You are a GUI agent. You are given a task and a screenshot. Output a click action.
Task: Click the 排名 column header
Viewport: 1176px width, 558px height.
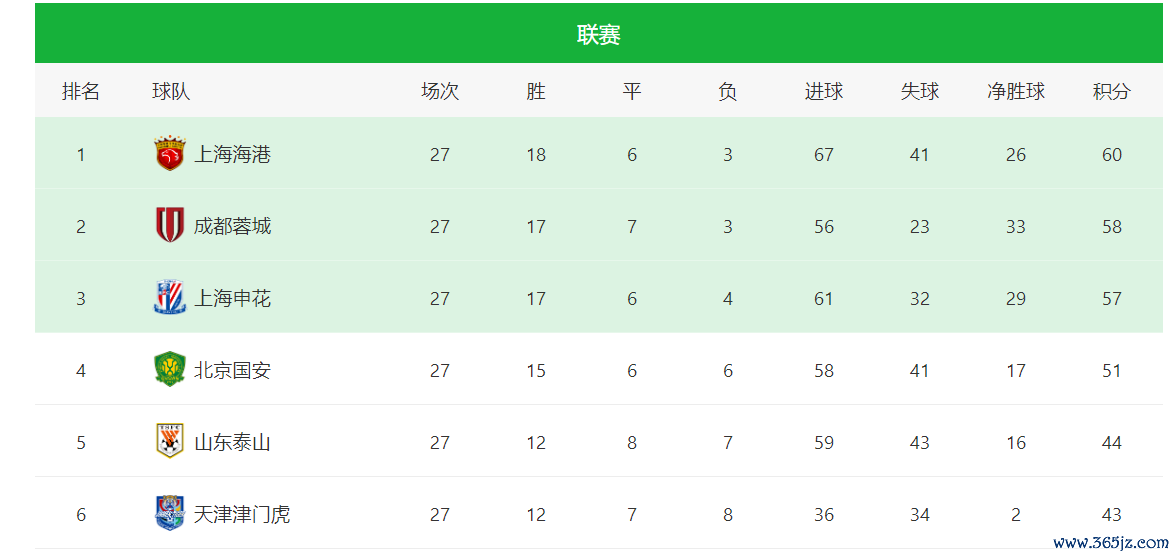click(81, 92)
